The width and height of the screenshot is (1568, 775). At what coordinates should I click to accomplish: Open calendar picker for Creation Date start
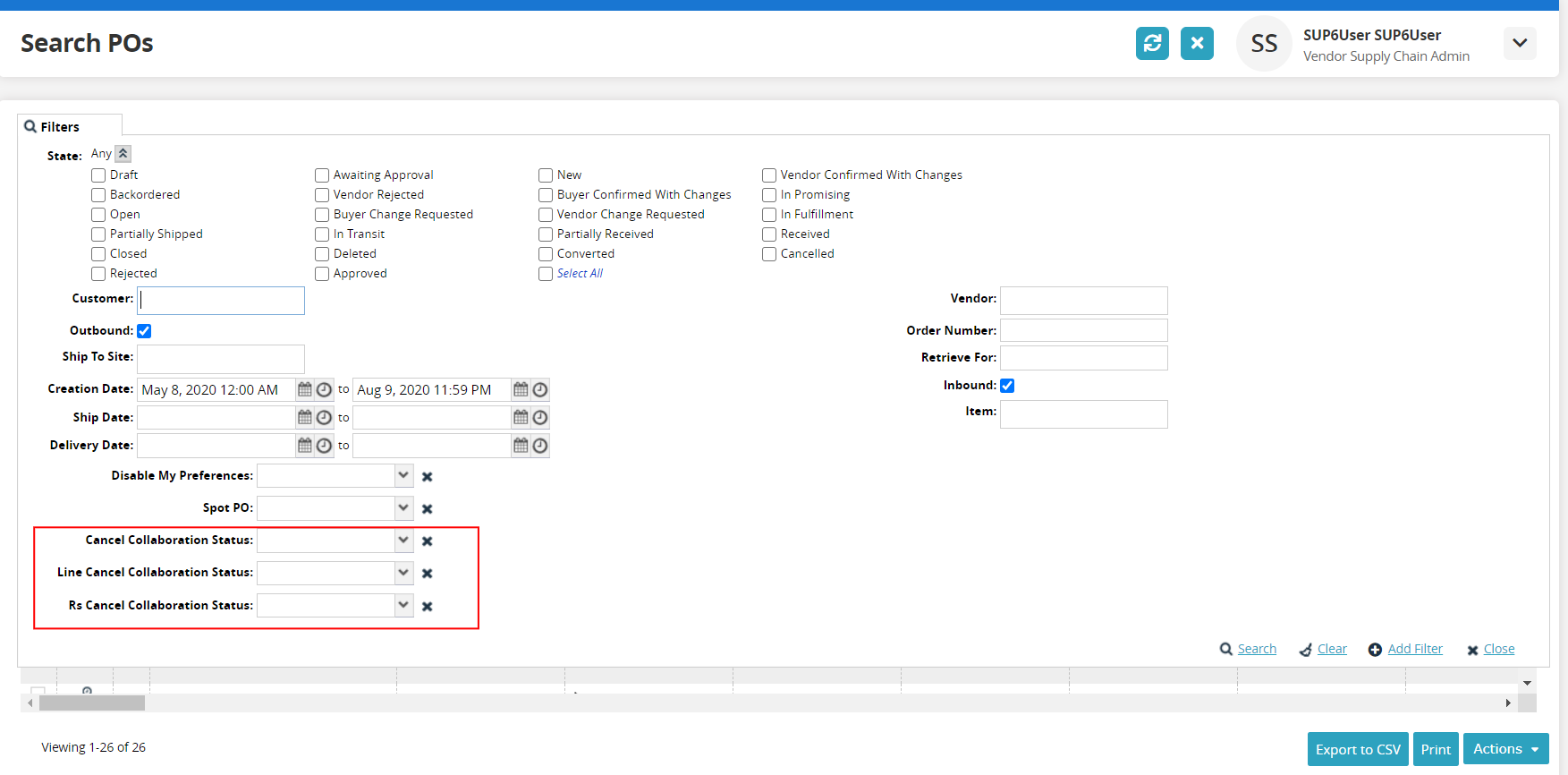[x=305, y=390]
